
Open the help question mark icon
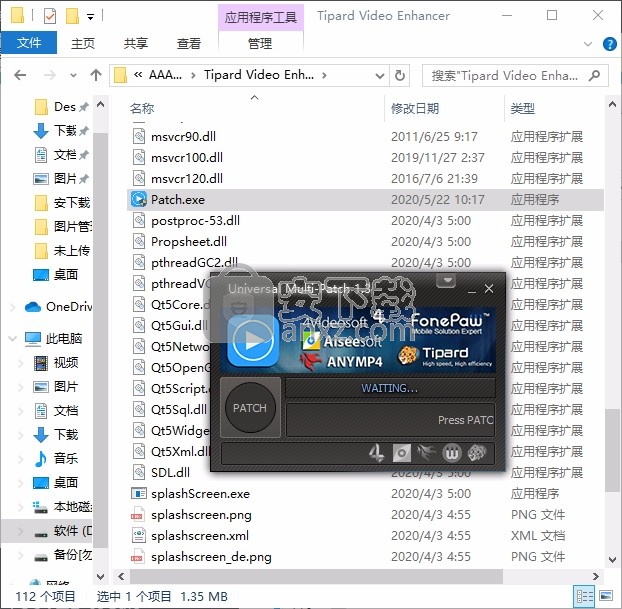coord(609,44)
